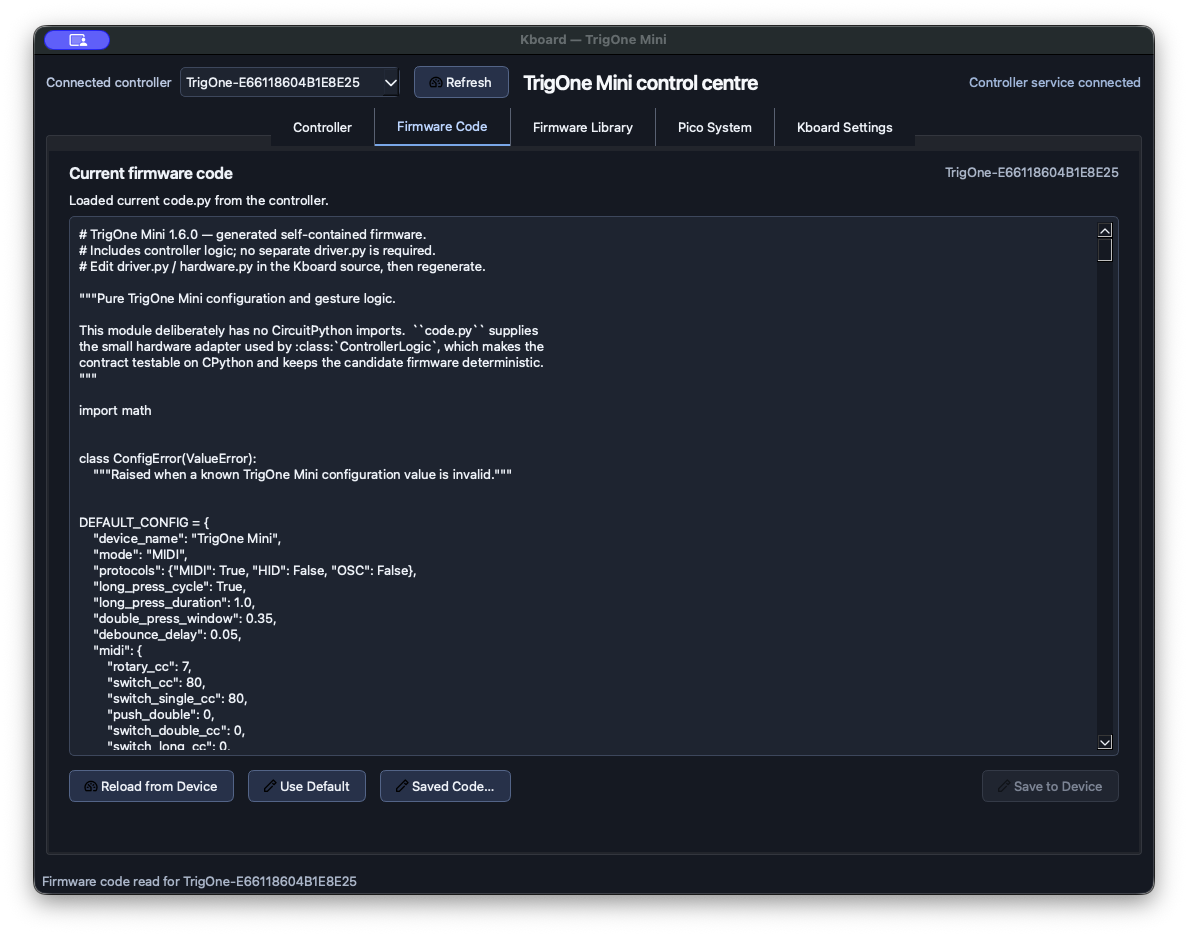
Task: Click the "TrigOne Mini control centre" title
Action: tap(640, 83)
